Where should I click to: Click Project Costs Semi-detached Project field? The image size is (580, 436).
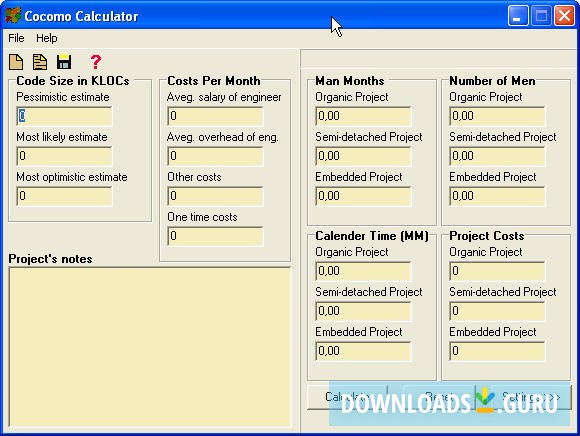(x=497, y=311)
